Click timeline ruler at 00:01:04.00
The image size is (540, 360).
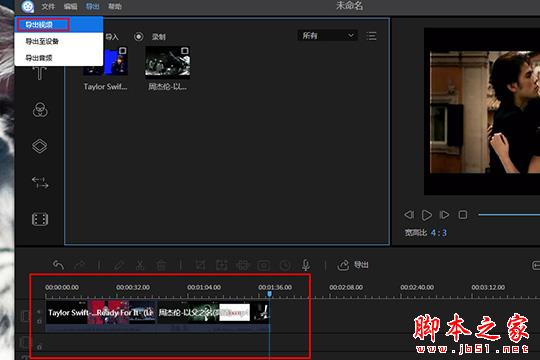[204, 287]
